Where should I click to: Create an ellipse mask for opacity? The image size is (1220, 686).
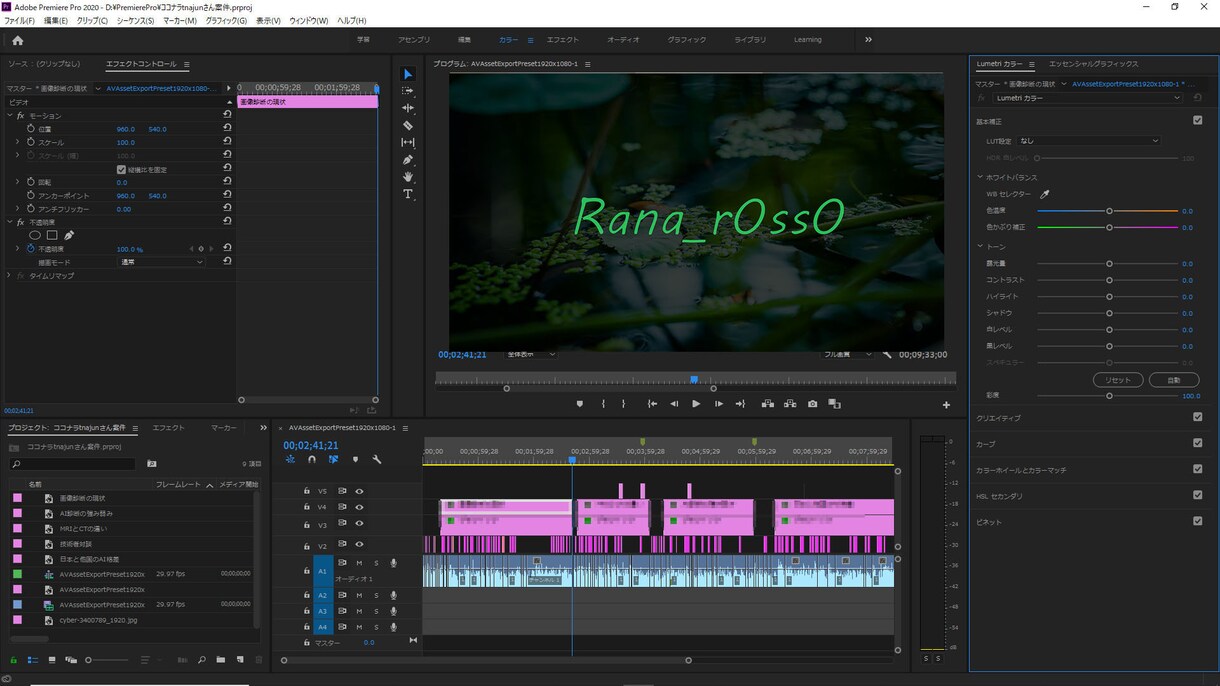tap(35, 236)
